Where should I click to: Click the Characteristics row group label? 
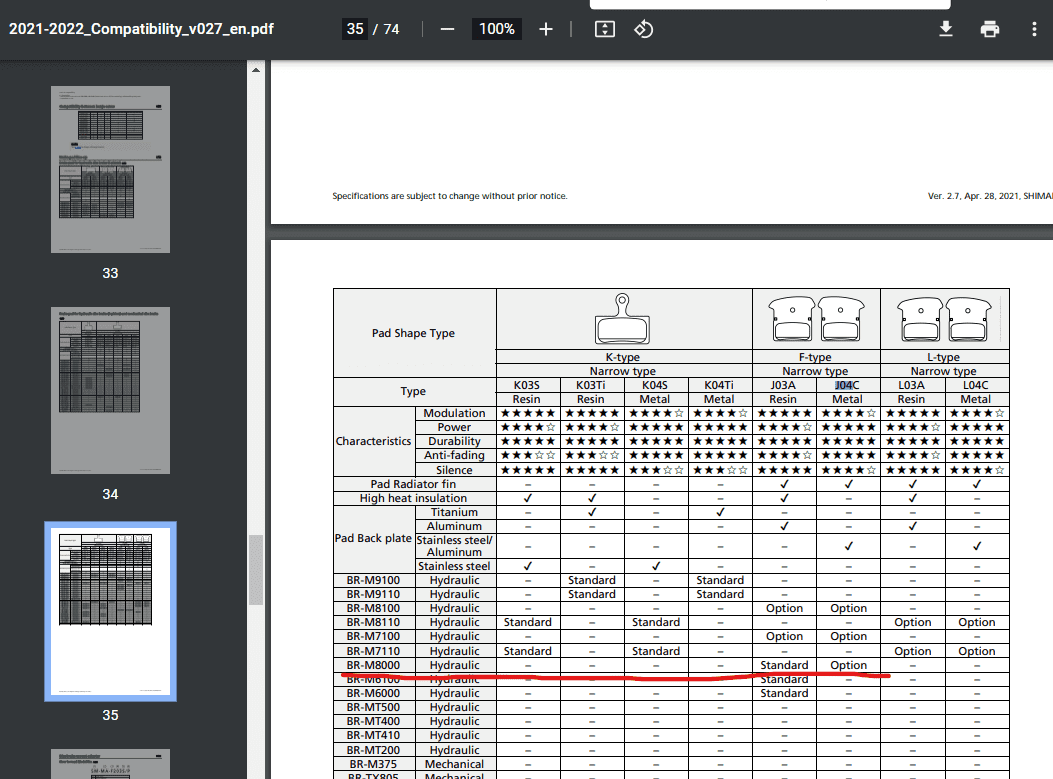[x=373, y=441]
